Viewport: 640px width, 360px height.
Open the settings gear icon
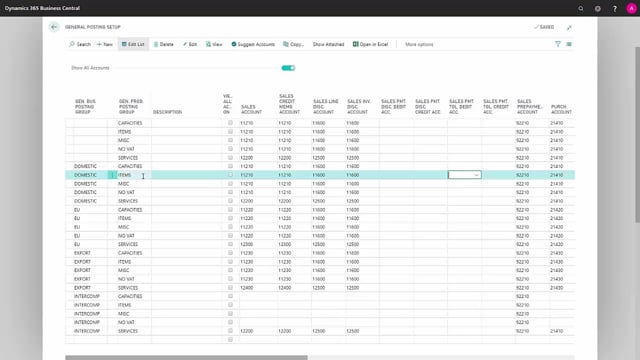pos(598,8)
